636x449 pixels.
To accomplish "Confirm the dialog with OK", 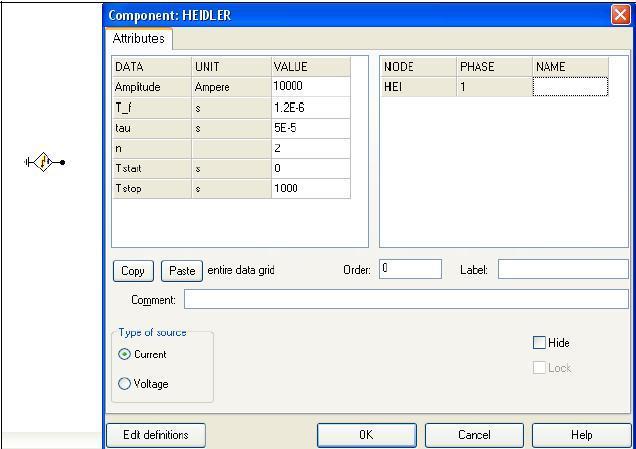I will tap(367, 435).
